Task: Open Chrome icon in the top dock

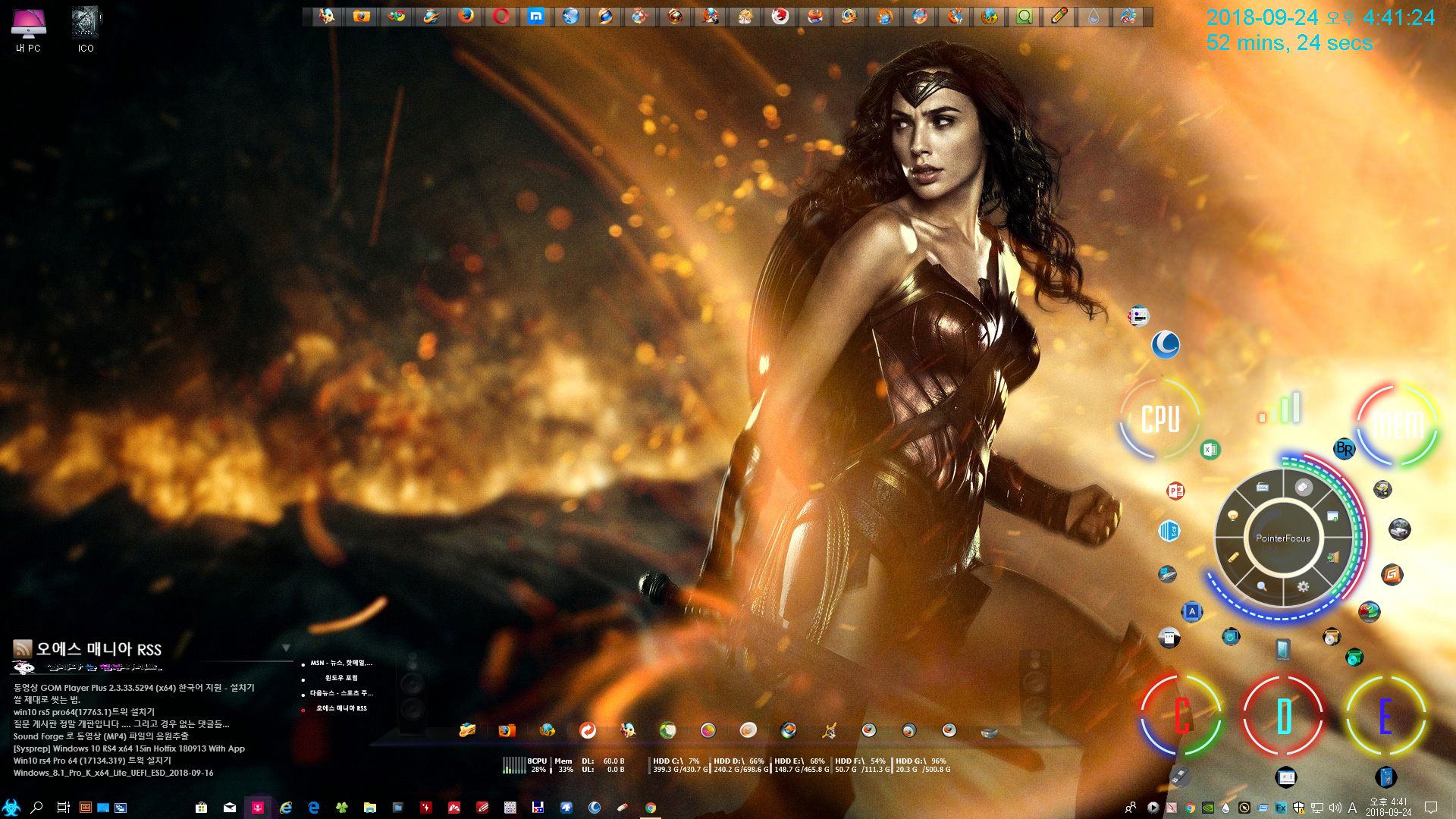Action: tap(397, 16)
